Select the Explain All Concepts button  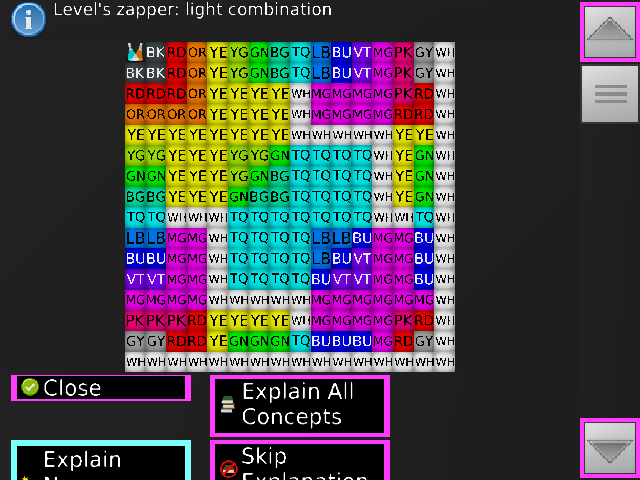(x=299, y=405)
